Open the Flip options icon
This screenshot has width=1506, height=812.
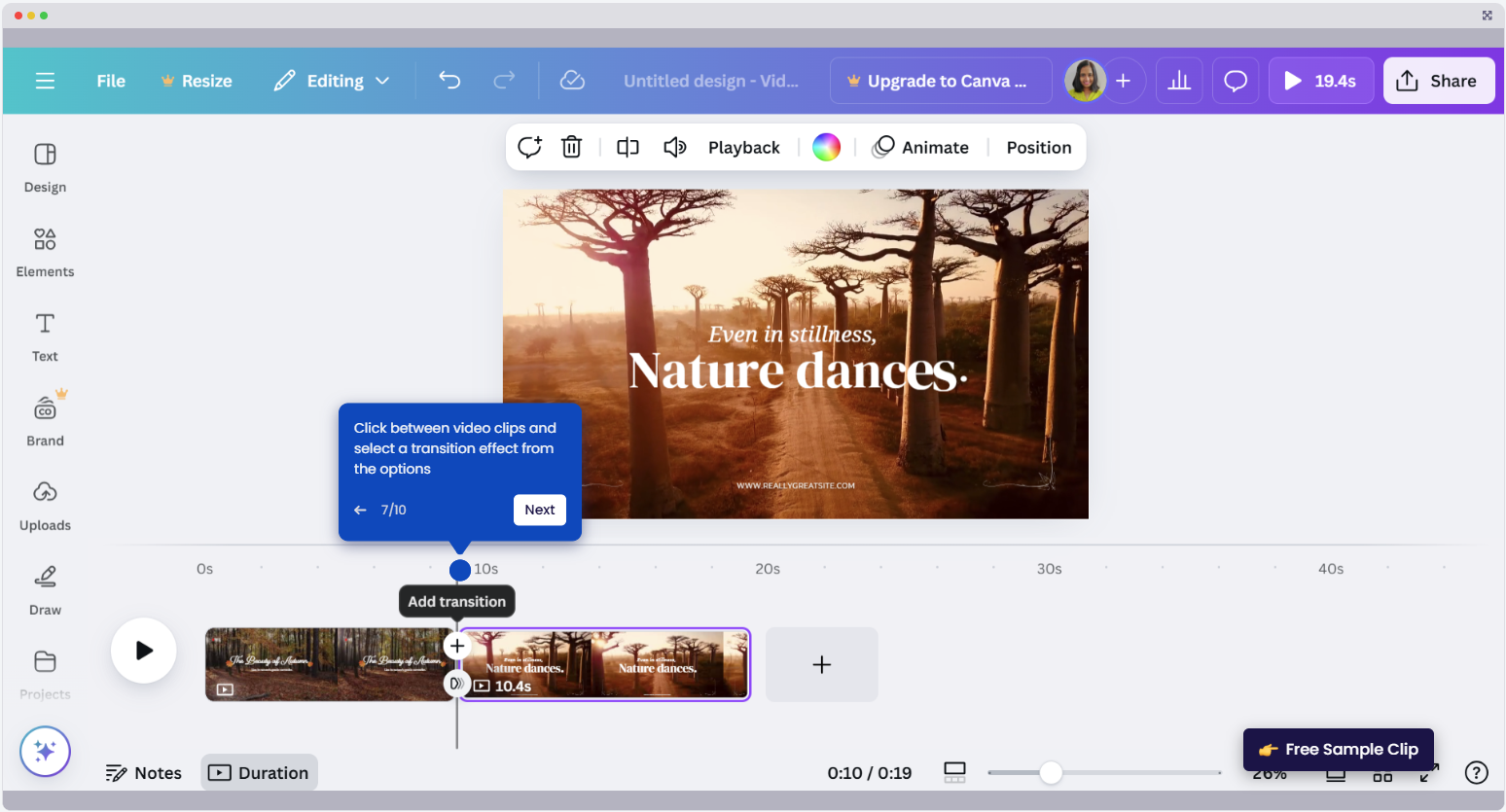[x=627, y=147]
